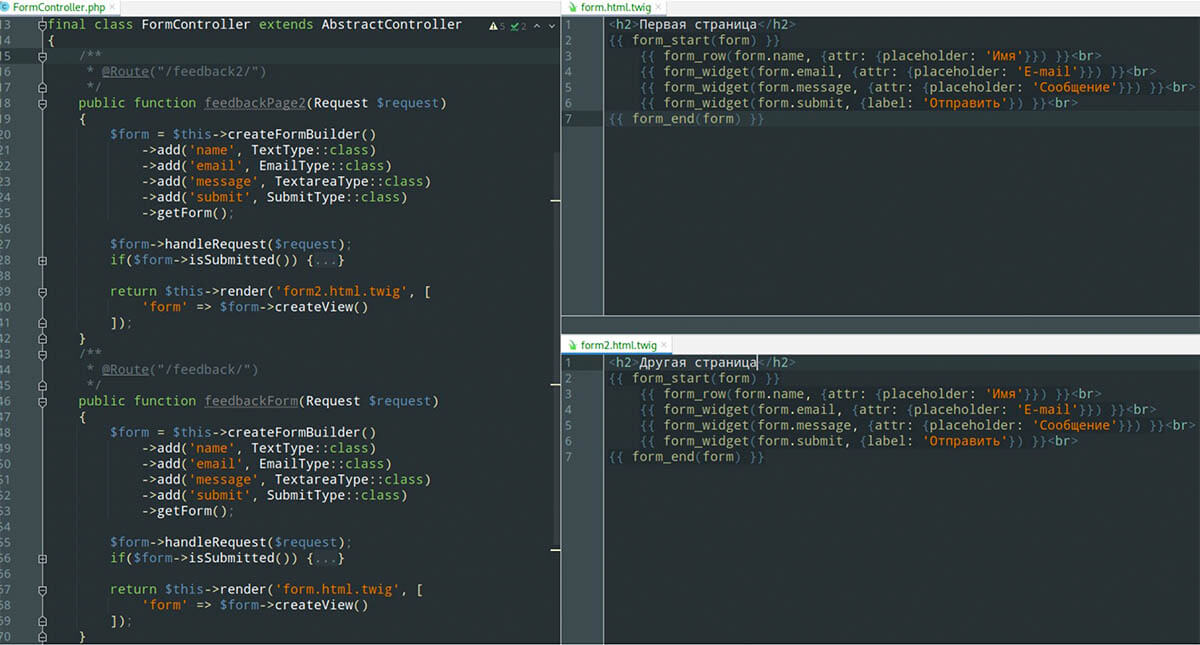Click the PHP file icon on FormController.php tab

[6, 7]
